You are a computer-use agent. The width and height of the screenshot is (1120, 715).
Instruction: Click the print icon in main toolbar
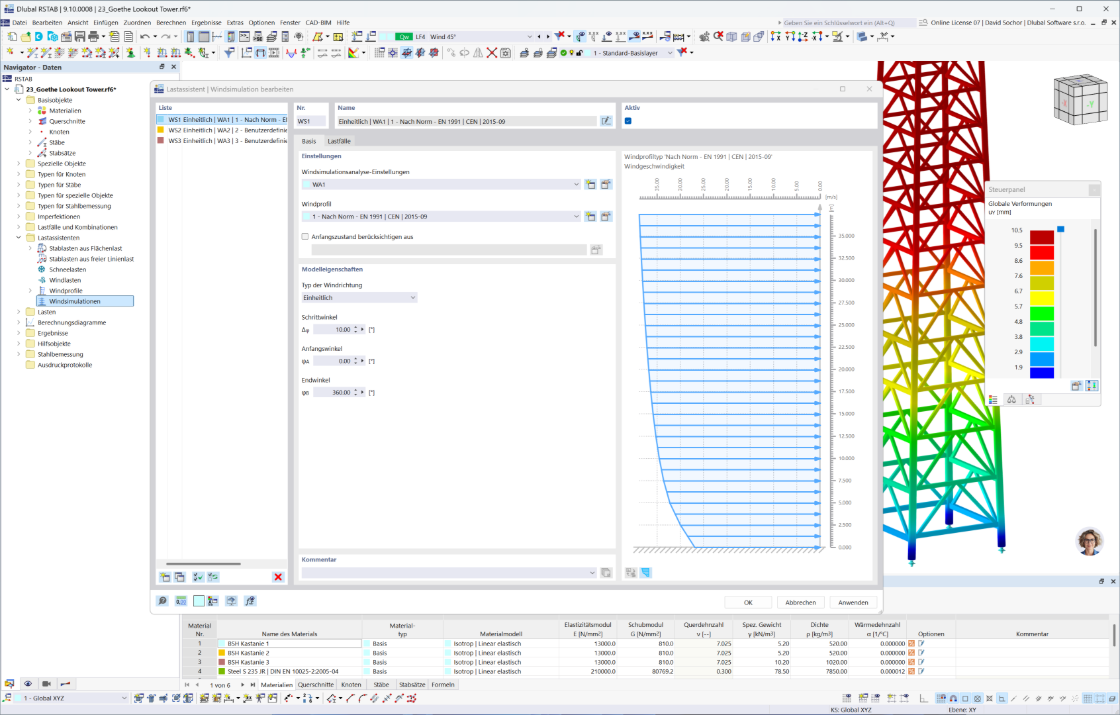pos(93,36)
